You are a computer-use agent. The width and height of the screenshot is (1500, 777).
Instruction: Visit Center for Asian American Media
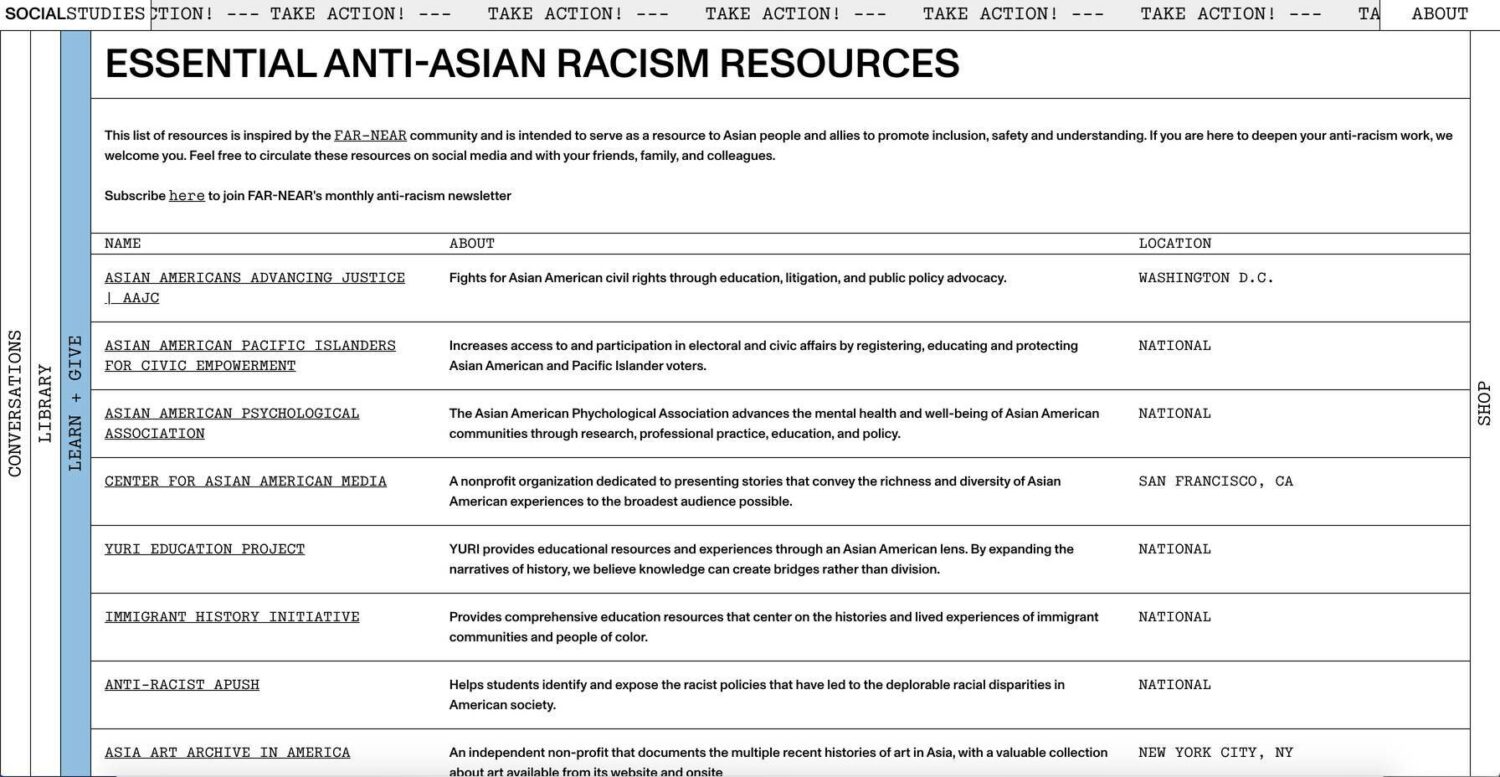(x=246, y=481)
